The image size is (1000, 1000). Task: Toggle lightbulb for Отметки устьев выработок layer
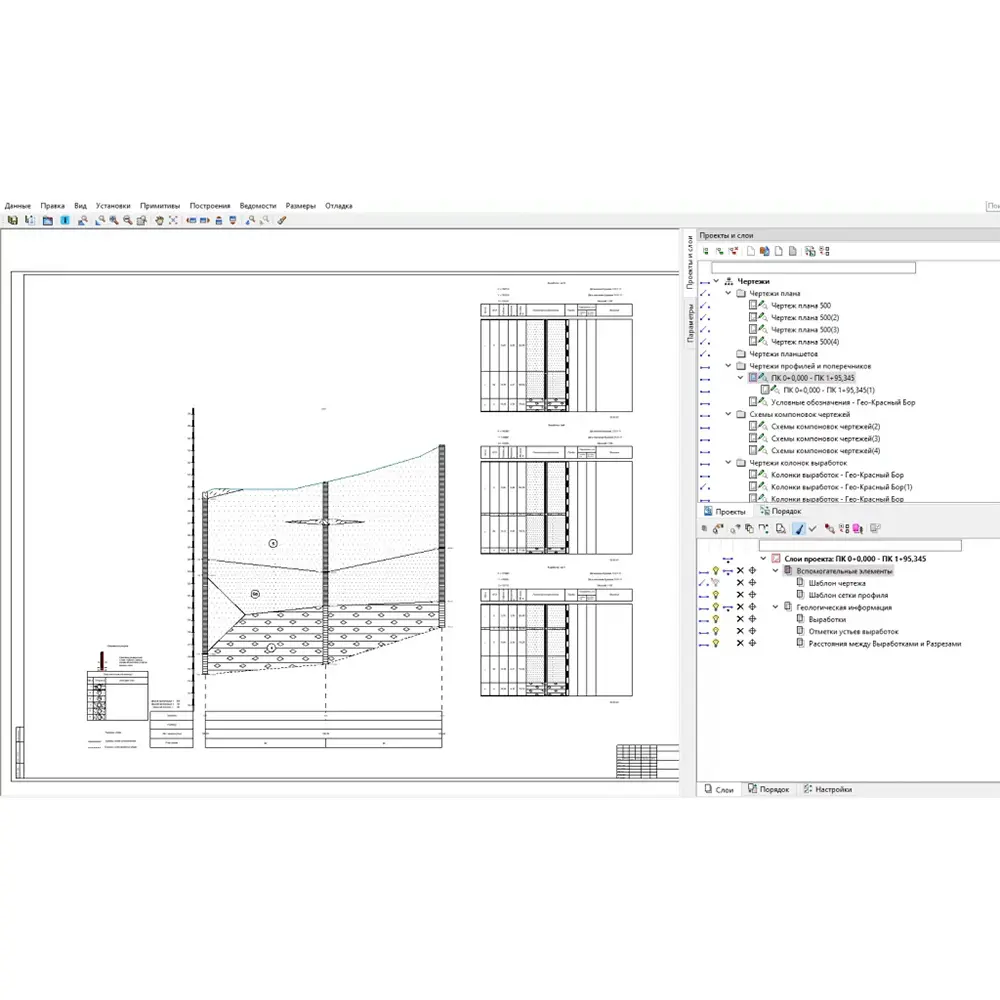pos(716,631)
